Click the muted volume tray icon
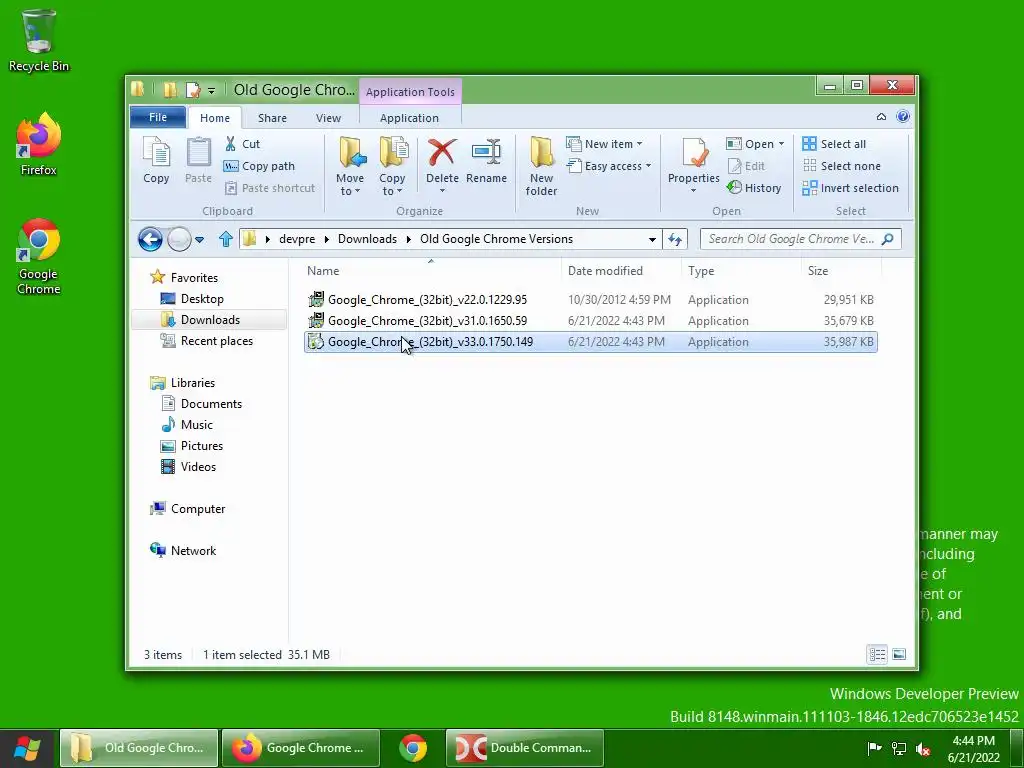This screenshot has height=768, width=1024. (x=923, y=748)
